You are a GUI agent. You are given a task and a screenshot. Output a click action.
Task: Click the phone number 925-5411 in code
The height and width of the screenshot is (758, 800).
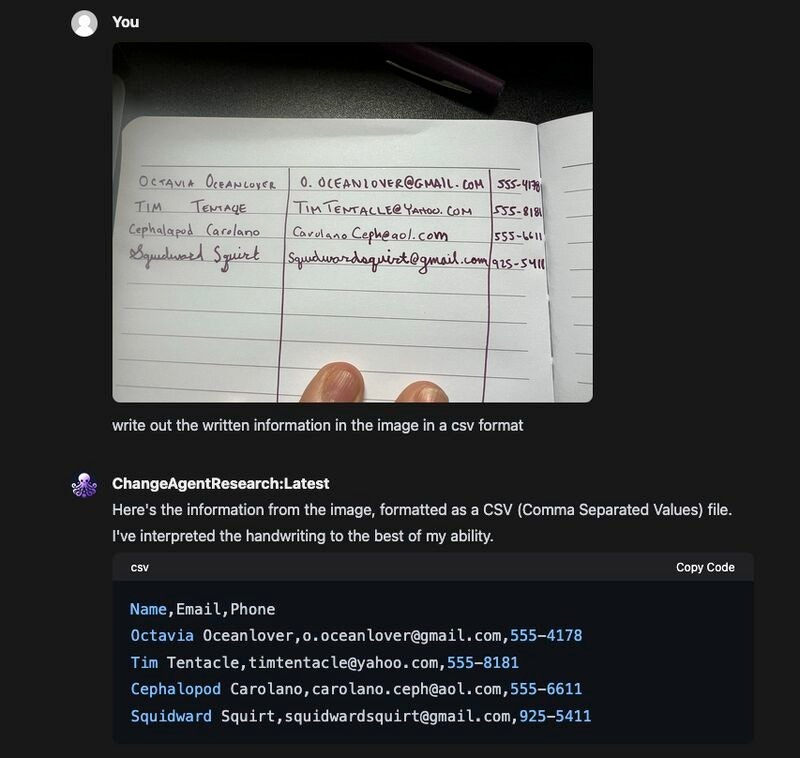point(555,716)
